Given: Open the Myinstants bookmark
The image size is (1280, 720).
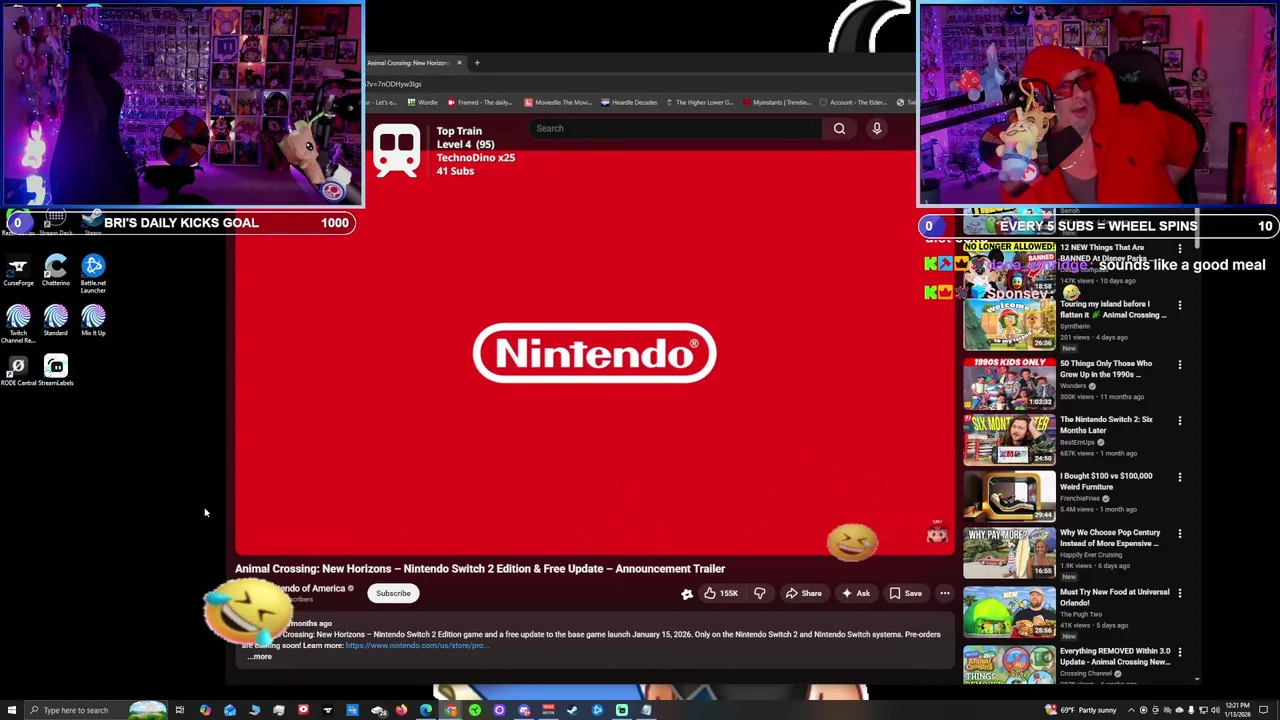Looking at the screenshot, I should click(776, 102).
